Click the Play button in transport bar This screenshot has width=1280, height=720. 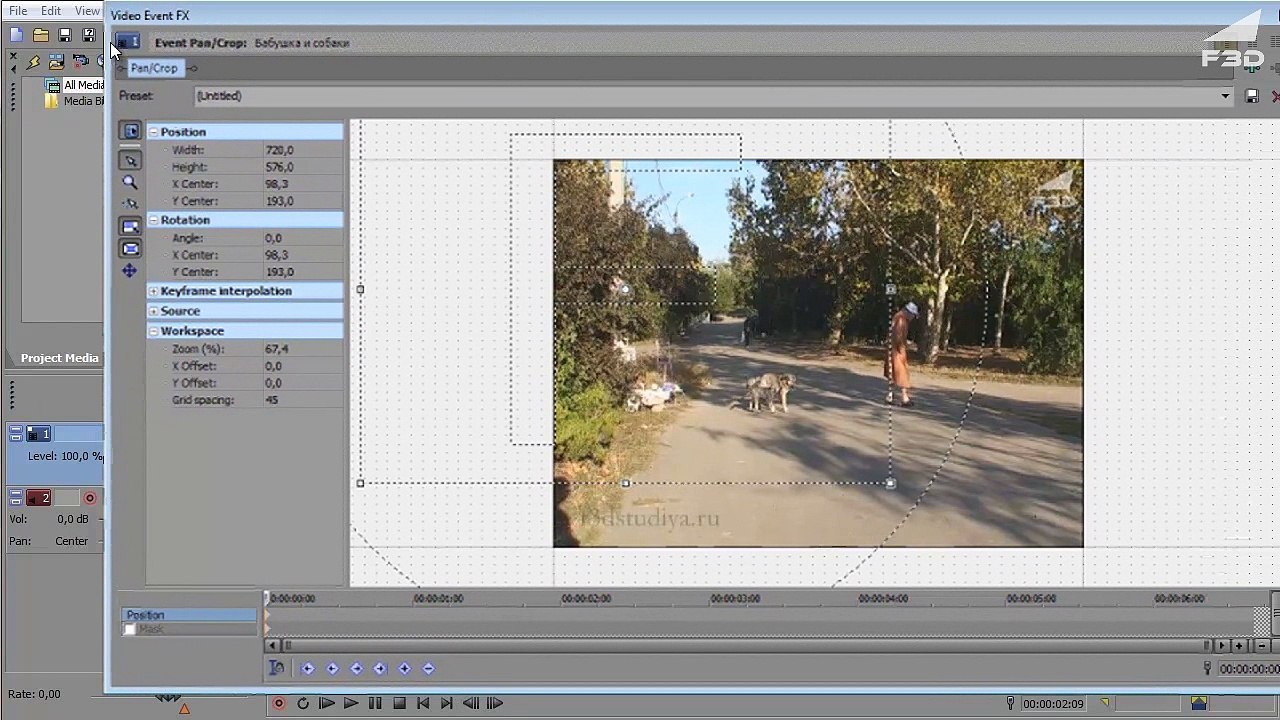coord(351,703)
